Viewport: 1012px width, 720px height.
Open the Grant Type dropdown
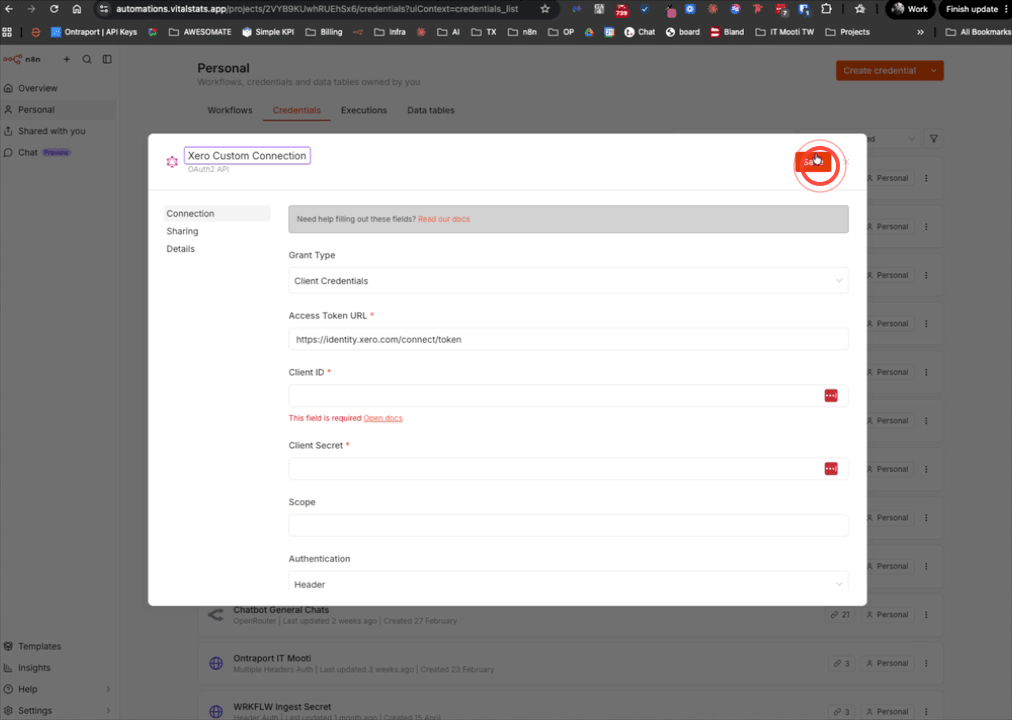[x=568, y=281]
